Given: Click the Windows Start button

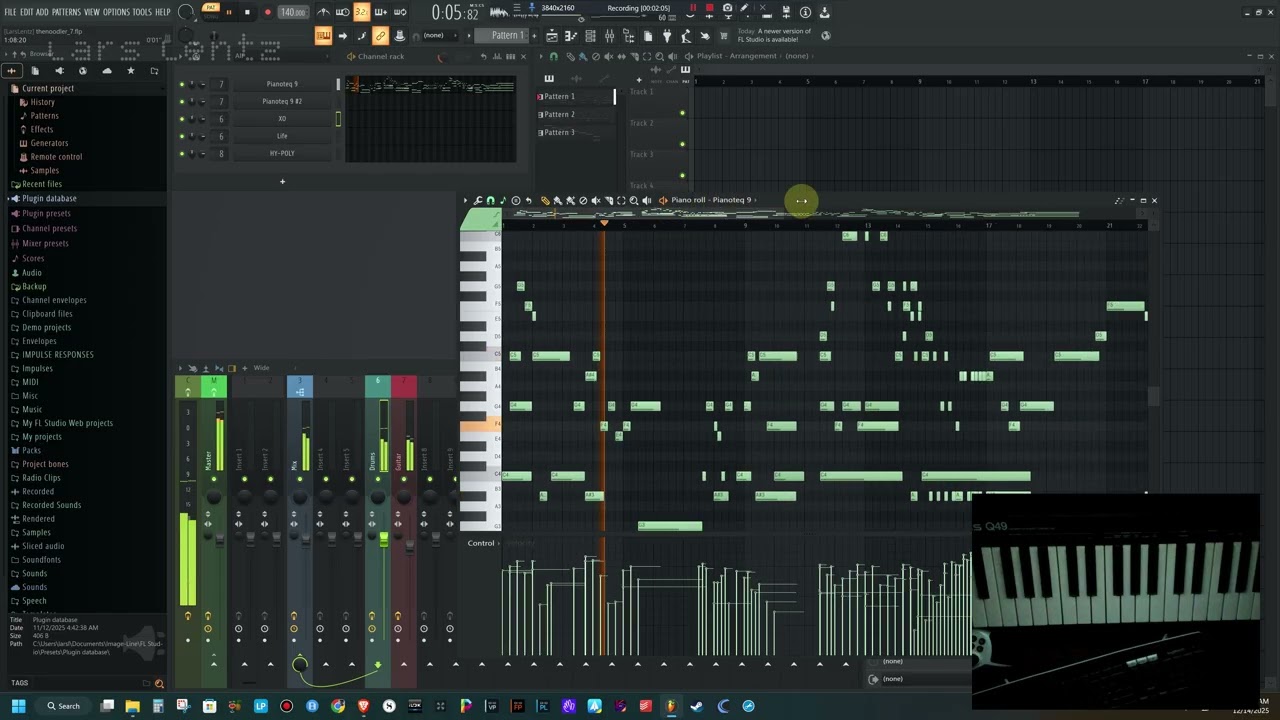Looking at the screenshot, I should click(19, 706).
